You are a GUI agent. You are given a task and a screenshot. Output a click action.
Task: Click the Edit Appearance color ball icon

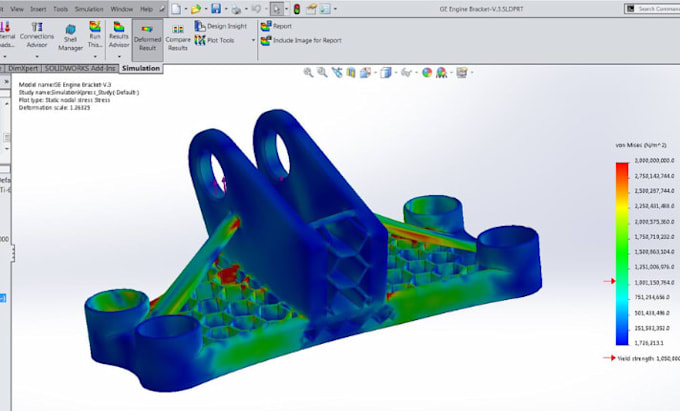click(427, 73)
